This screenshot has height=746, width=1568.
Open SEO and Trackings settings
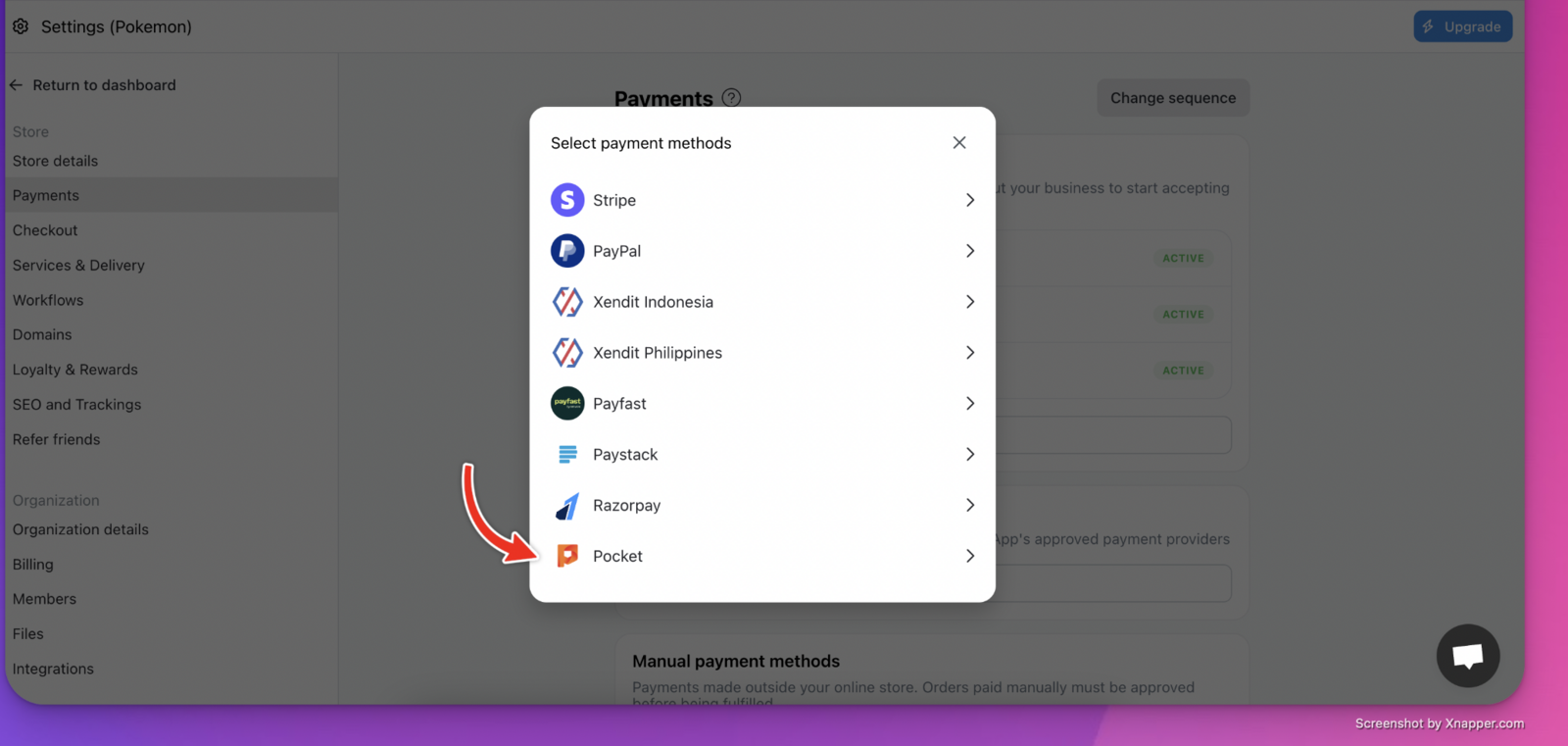[77, 405]
